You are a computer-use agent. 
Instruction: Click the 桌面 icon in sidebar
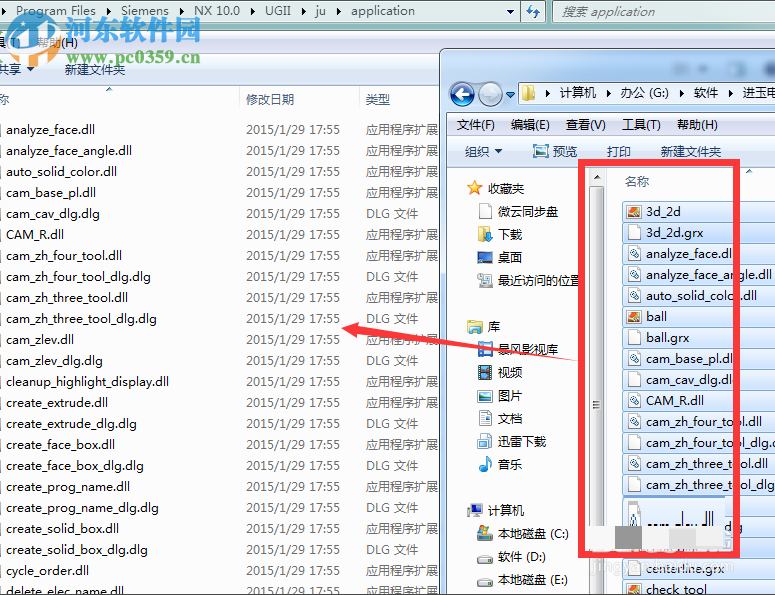click(x=484, y=257)
